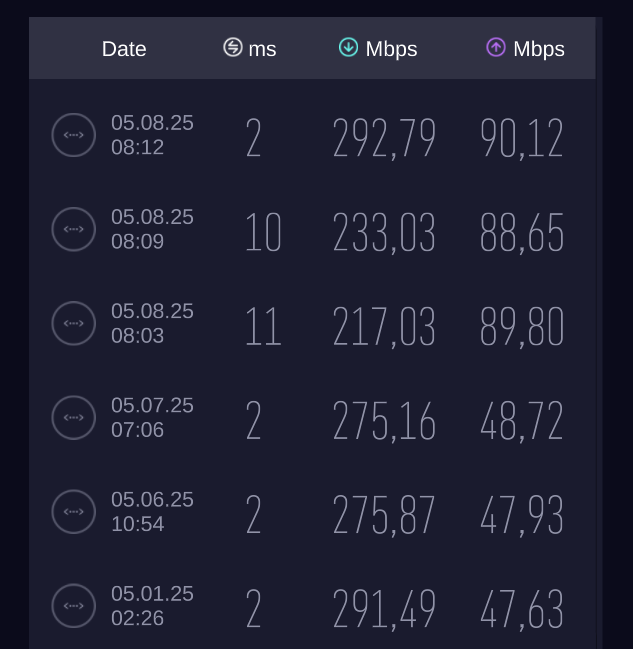Image resolution: width=633 pixels, height=649 pixels.
Task: Select the 89,80 upload speed value
Action: pyautogui.click(x=522, y=327)
